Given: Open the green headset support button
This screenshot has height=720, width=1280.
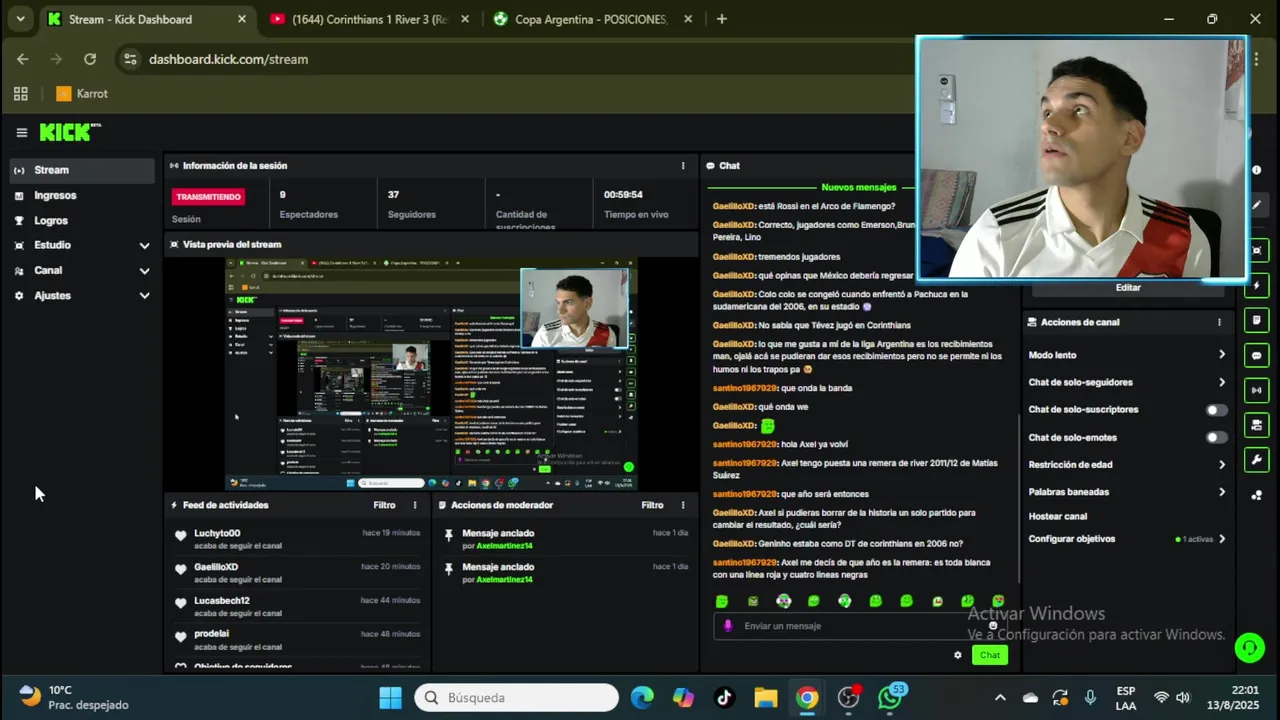Looking at the screenshot, I should [1249, 648].
